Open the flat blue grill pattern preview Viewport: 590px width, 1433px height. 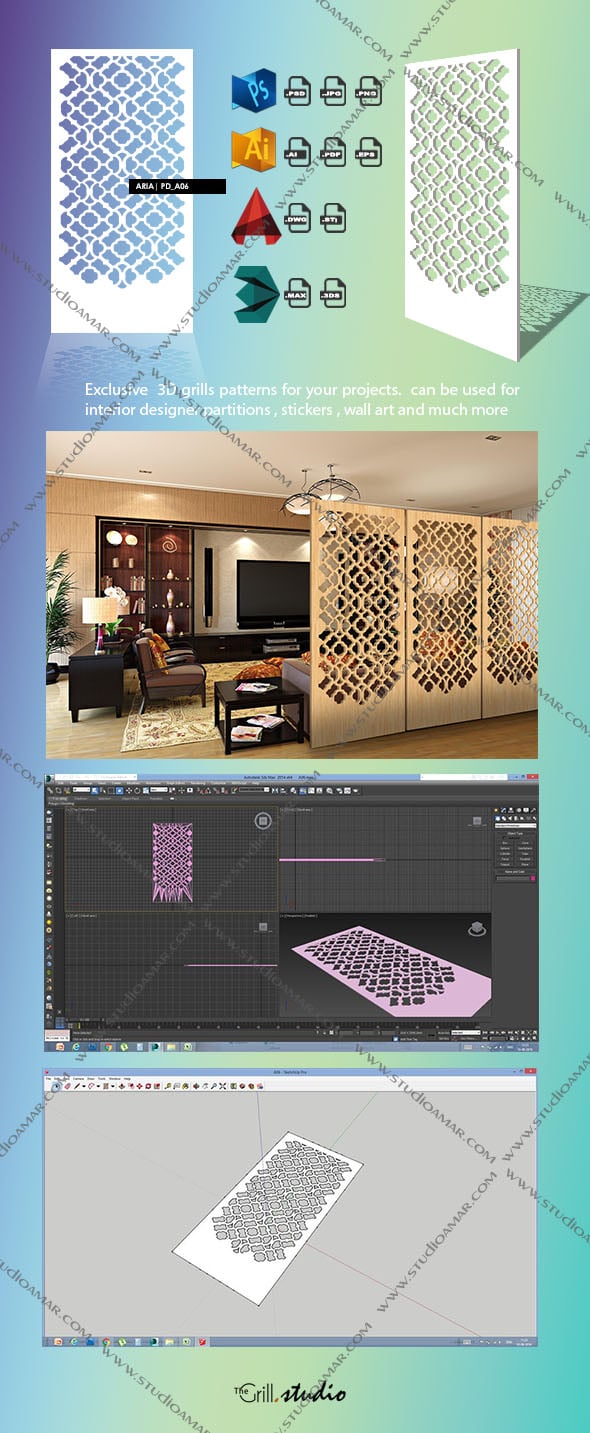[122, 189]
